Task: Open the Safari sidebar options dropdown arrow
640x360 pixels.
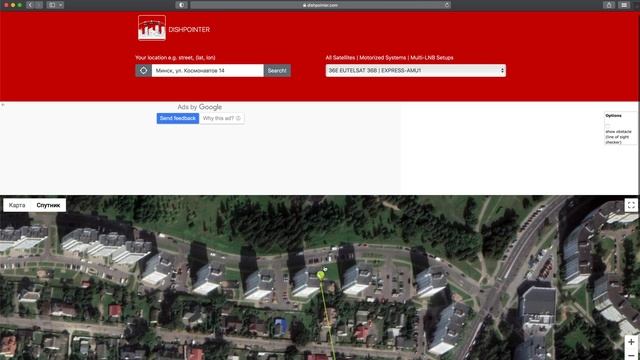Action: 60,5
